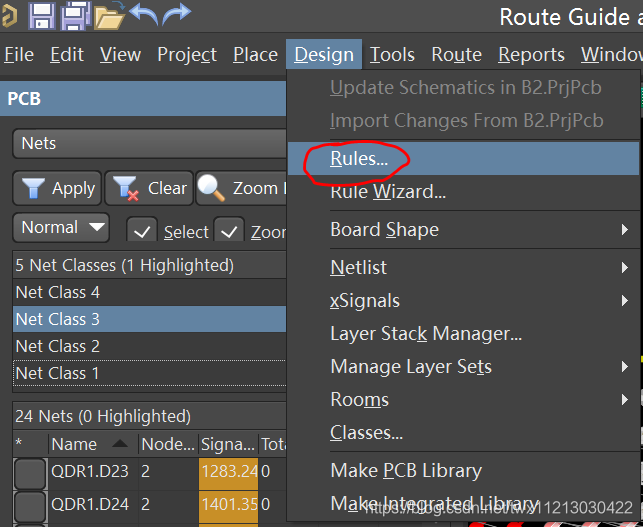Expand the Netlist submenu
The width and height of the screenshot is (643, 527).
tap(463, 267)
